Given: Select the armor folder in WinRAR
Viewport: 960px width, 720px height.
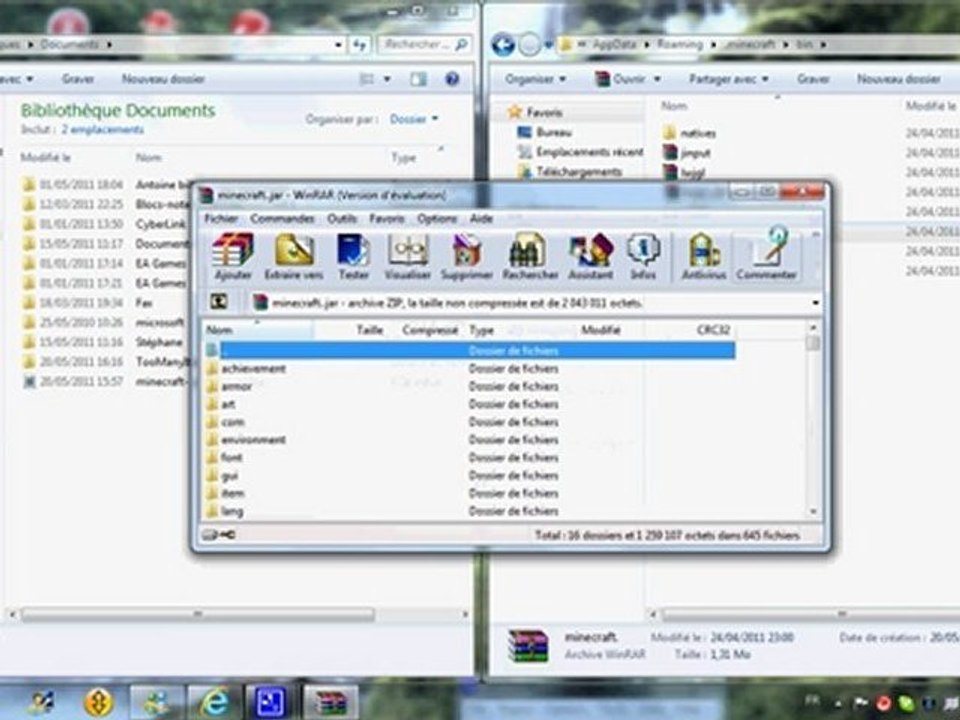Looking at the screenshot, I should pos(236,386).
